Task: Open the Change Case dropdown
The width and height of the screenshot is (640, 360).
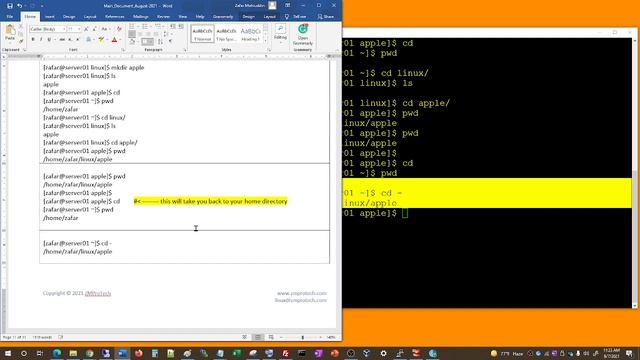Action: click(105, 29)
